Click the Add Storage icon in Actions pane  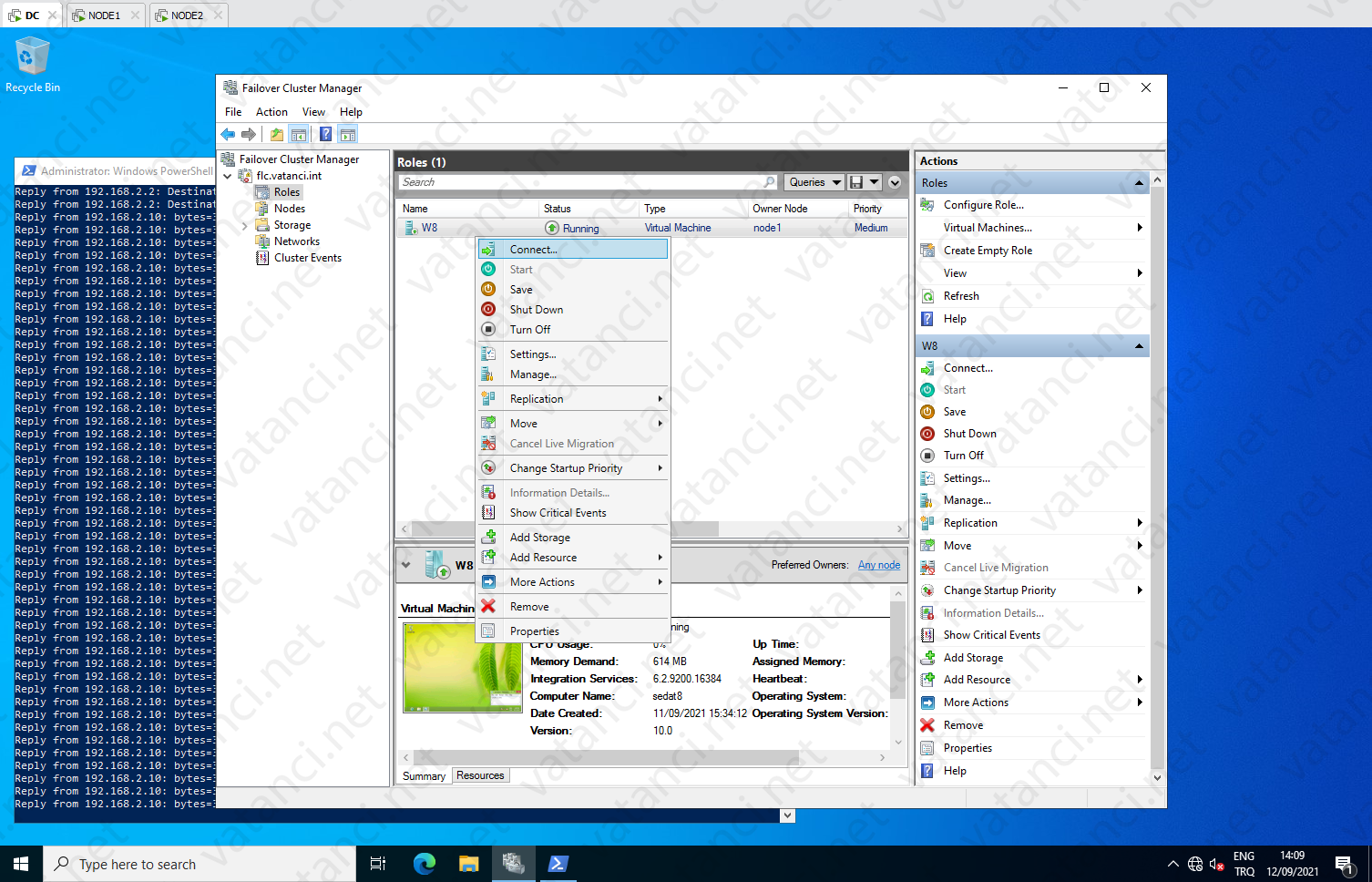927,658
